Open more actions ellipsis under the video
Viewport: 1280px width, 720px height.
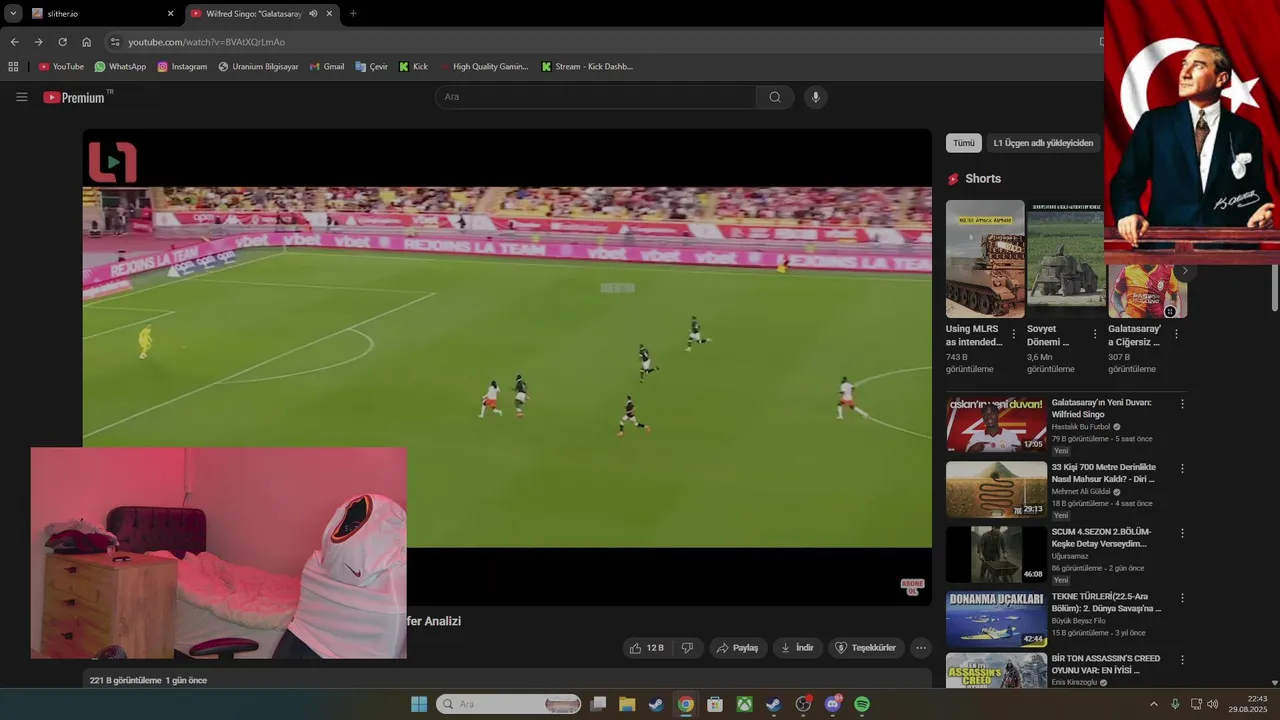click(x=921, y=648)
